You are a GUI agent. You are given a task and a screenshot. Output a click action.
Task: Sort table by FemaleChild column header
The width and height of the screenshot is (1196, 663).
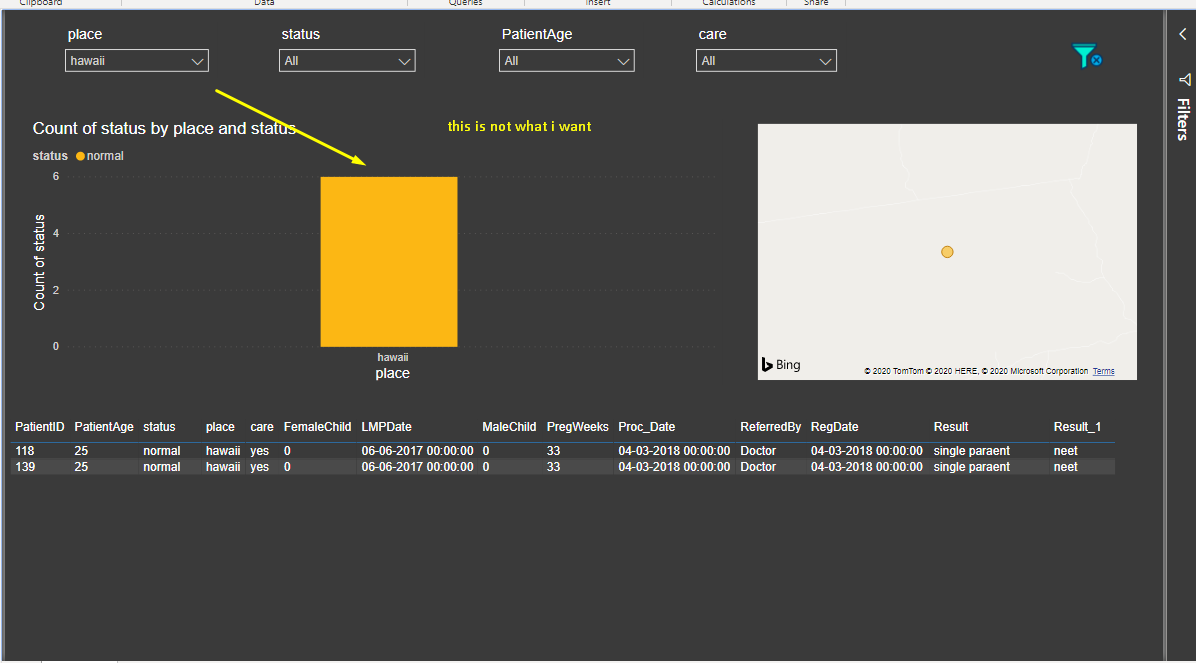(x=317, y=427)
